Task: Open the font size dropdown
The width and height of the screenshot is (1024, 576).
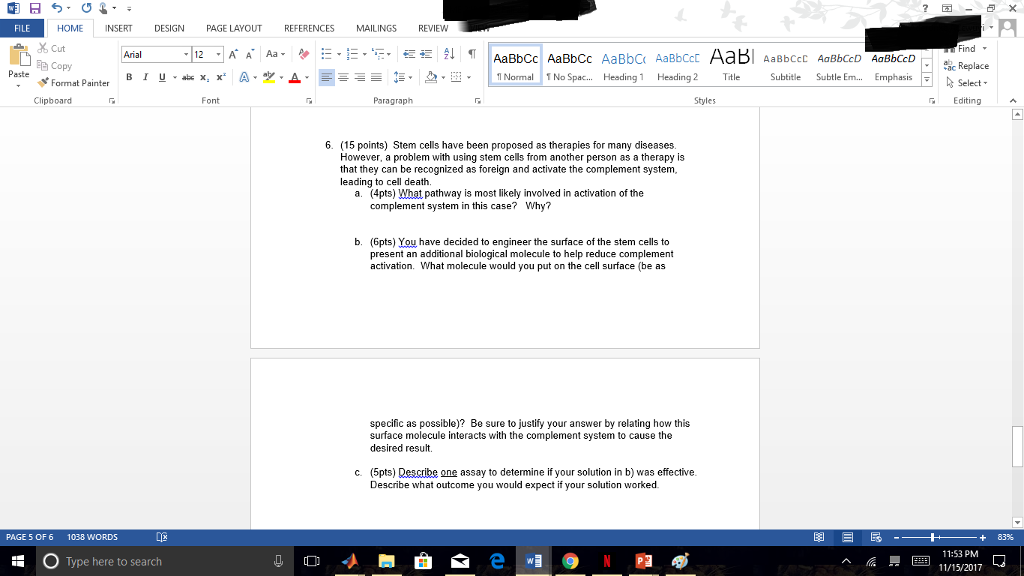Action: point(217,54)
